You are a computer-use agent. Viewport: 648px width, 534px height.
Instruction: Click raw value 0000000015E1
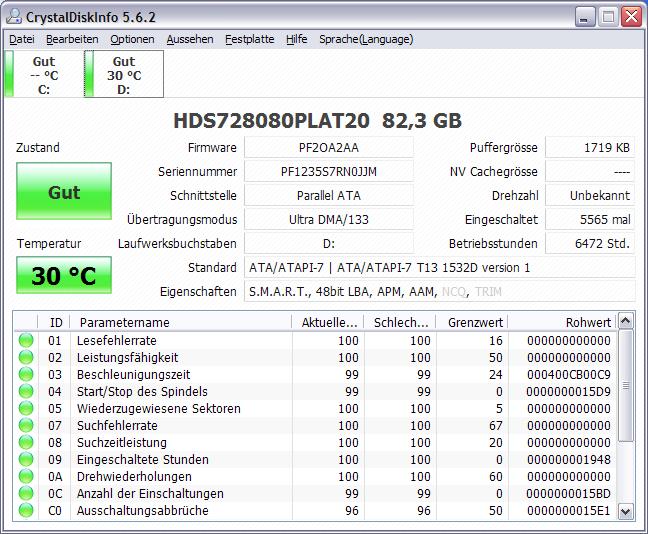pyautogui.click(x=569, y=510)
